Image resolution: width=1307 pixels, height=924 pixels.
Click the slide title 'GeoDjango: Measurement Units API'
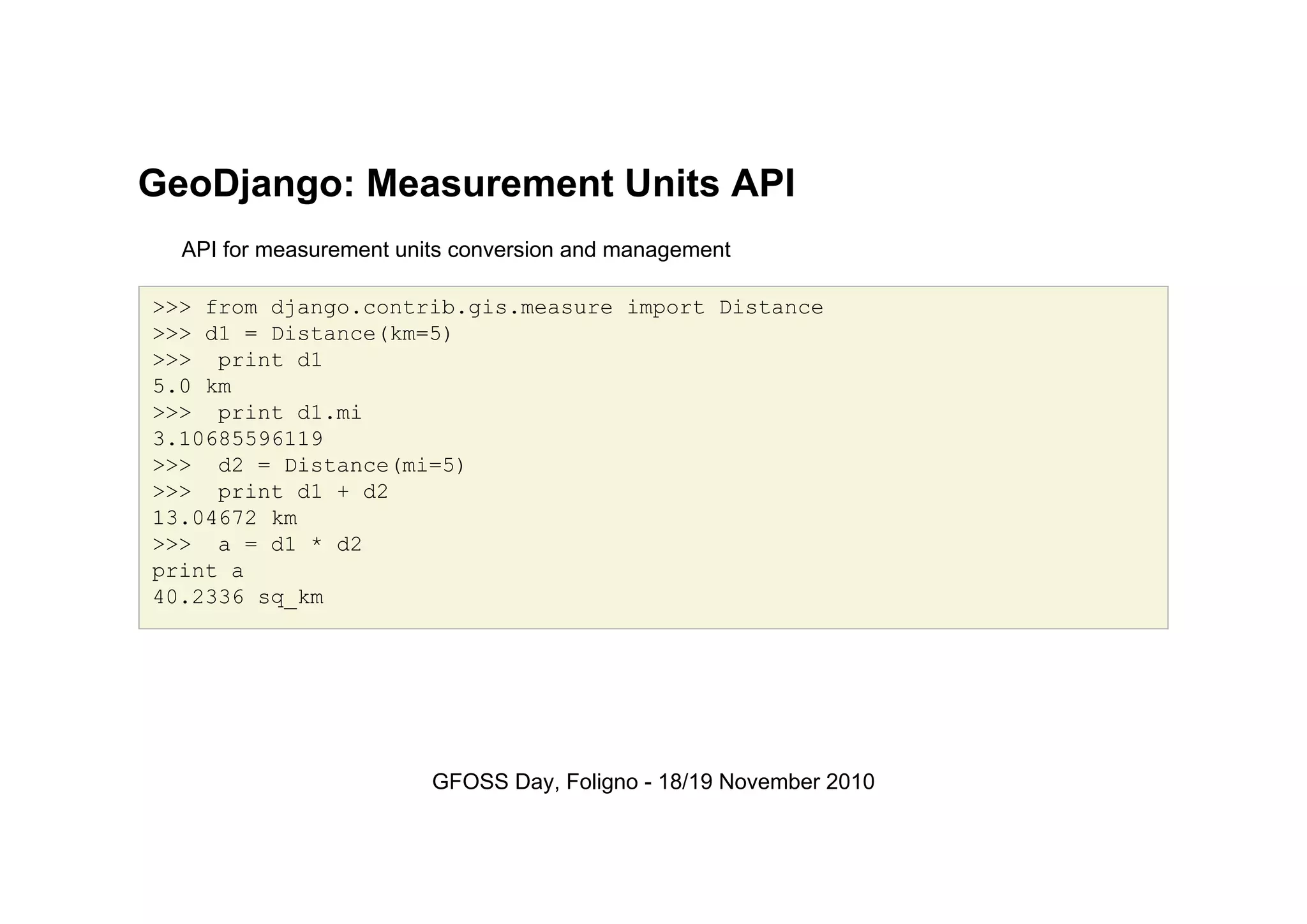467,184
